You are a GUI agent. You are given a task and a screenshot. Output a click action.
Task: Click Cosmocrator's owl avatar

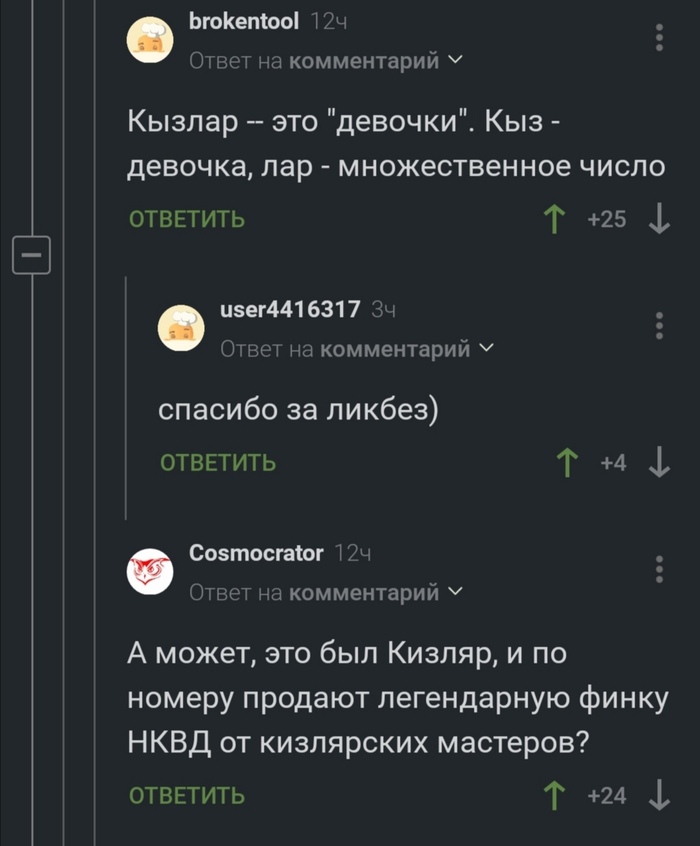(x=152, y=571)
